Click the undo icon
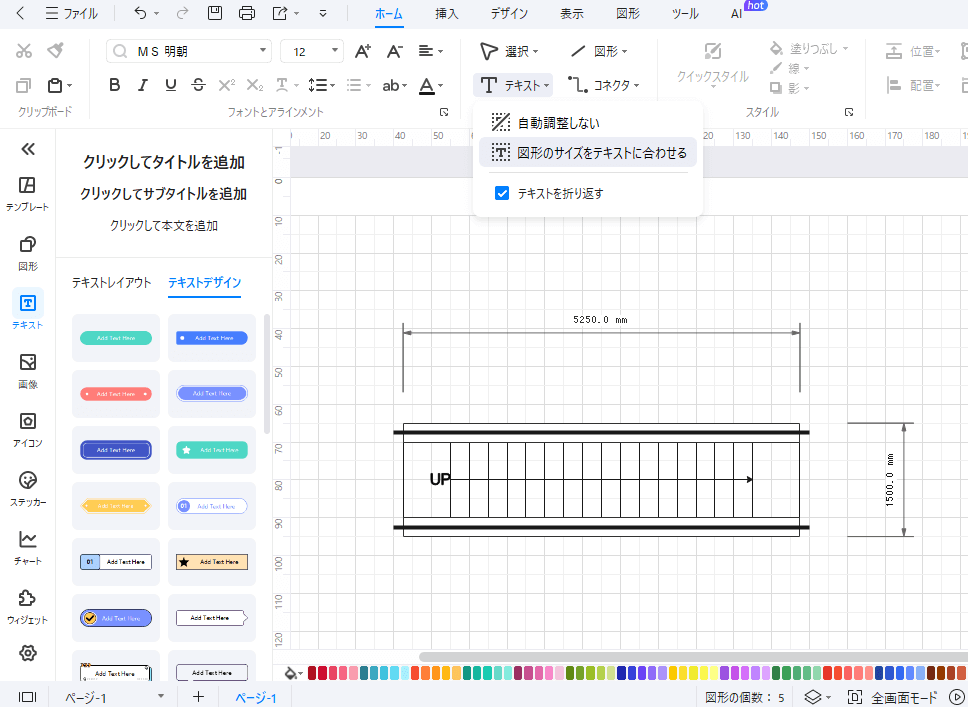Screen dimensions: 968x707 click(141, 13)
